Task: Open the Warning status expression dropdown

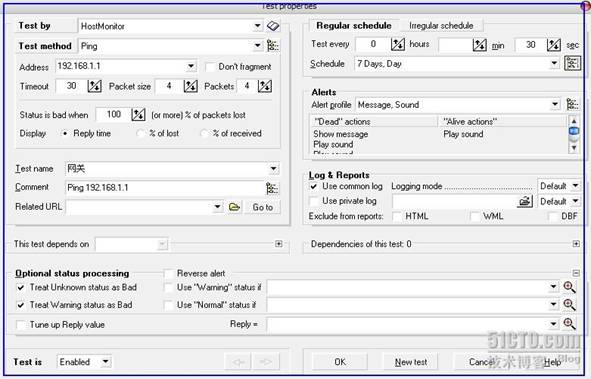Action: tap(553, 287)
